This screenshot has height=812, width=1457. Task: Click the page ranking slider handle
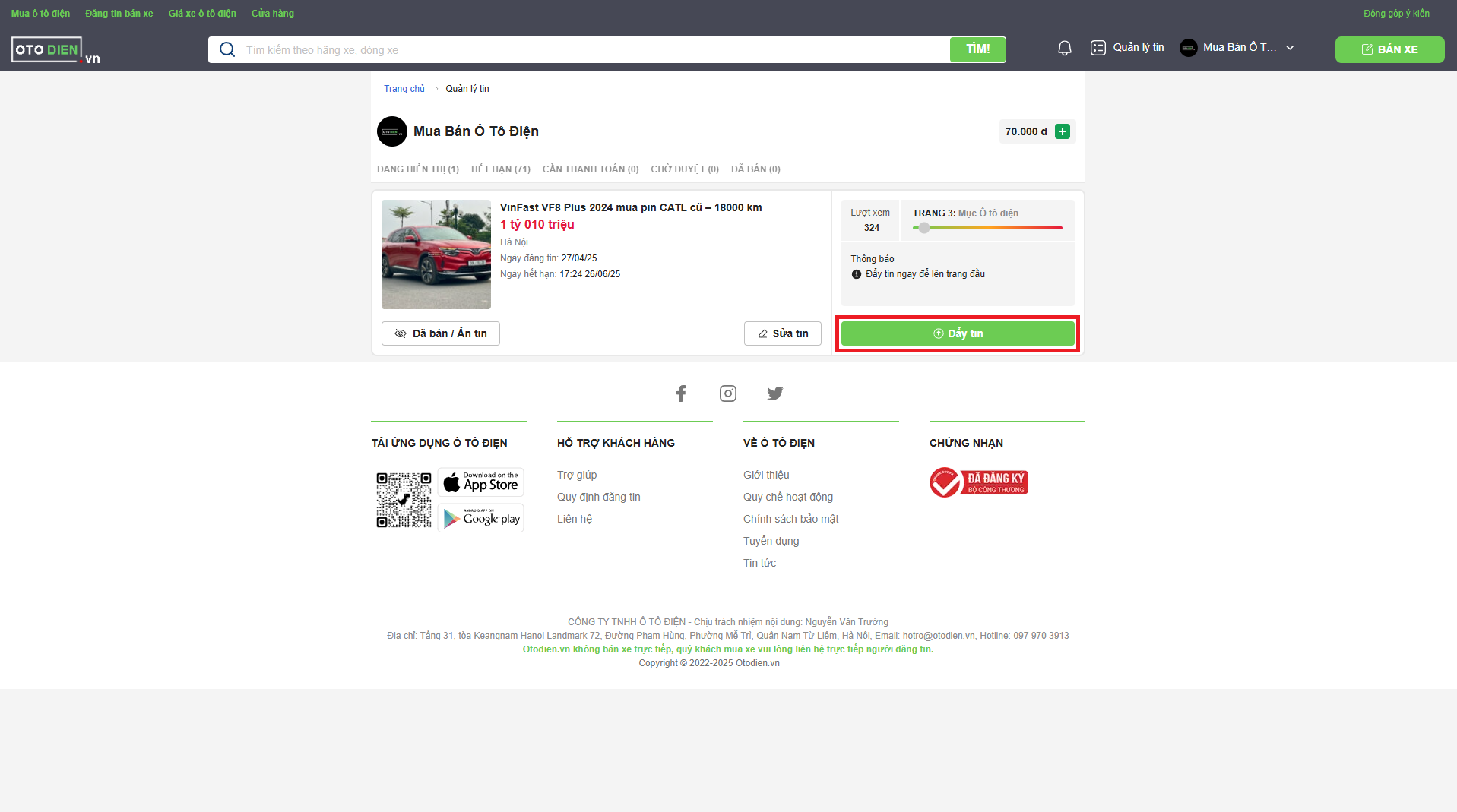point(923,228)
